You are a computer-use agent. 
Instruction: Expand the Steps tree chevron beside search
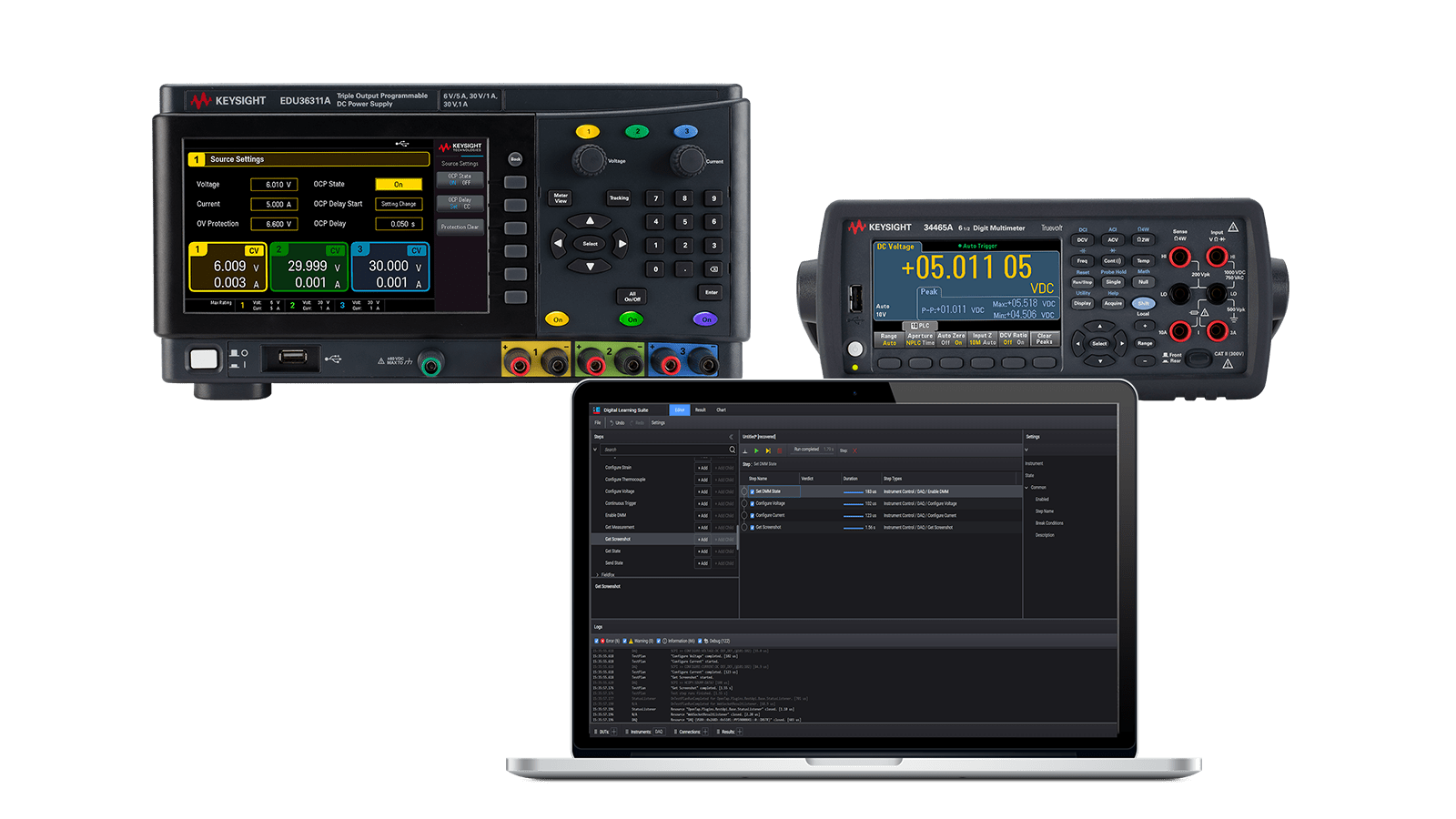point(595,450)
